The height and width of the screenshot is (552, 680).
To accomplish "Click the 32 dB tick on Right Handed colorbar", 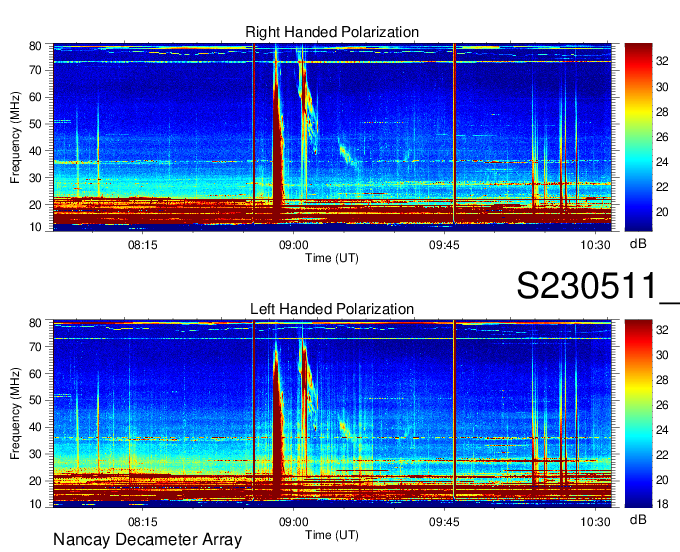I will 662,61.
